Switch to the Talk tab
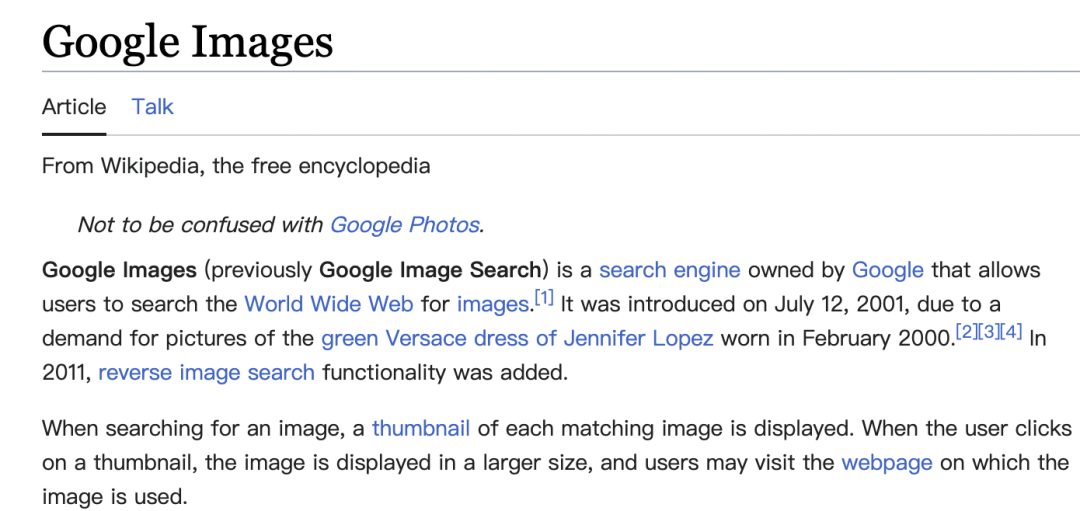1080x511 pixels. click(152, 107)
